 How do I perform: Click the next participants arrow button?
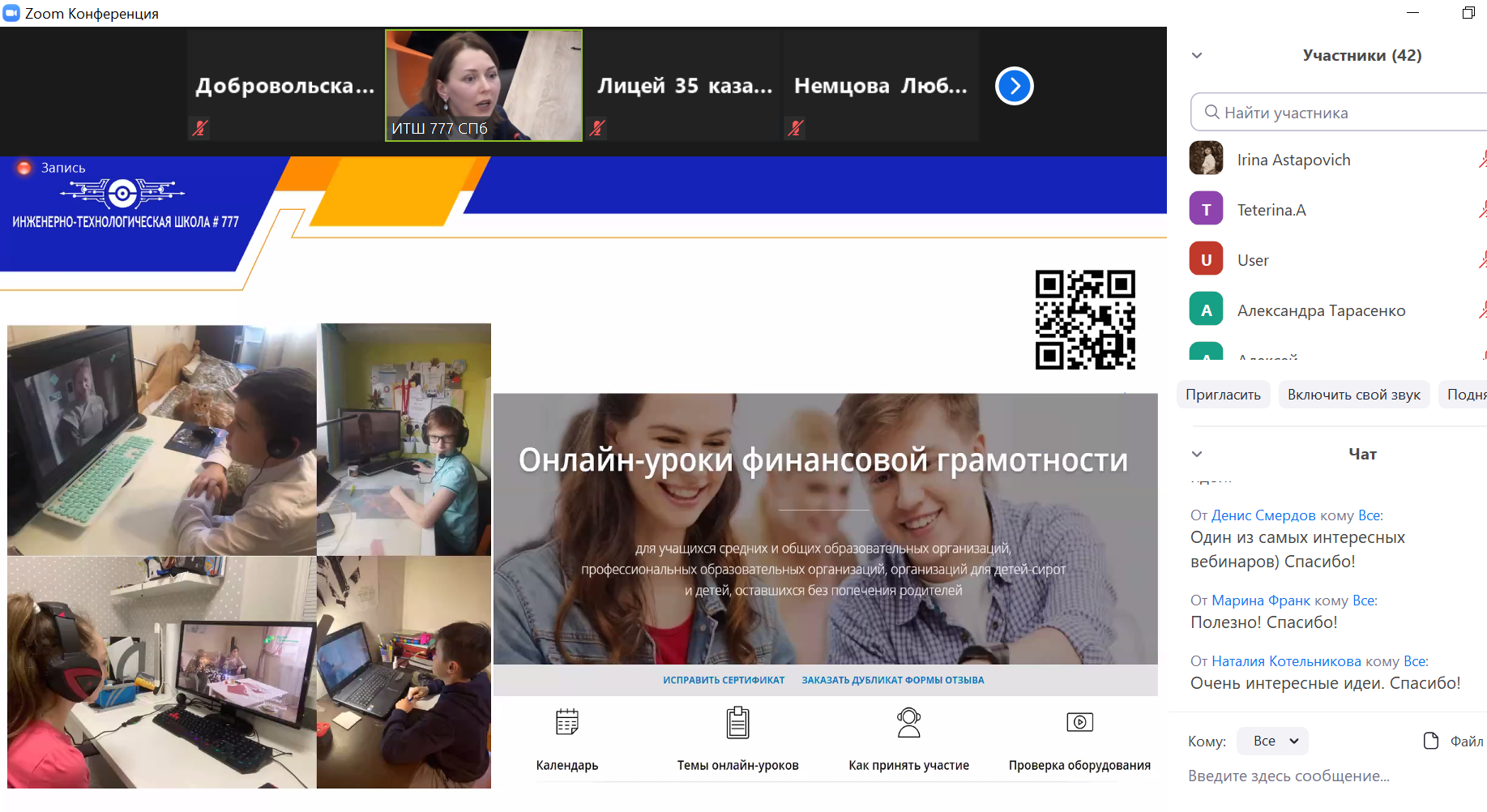point(1014,86)
